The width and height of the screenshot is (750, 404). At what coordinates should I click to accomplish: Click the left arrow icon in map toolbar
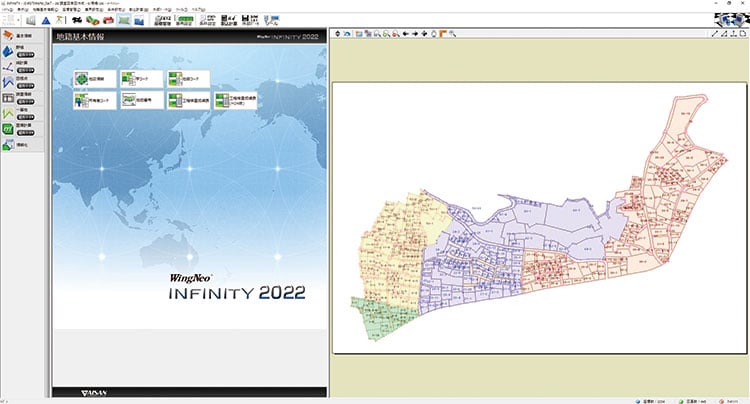(406, 34)
